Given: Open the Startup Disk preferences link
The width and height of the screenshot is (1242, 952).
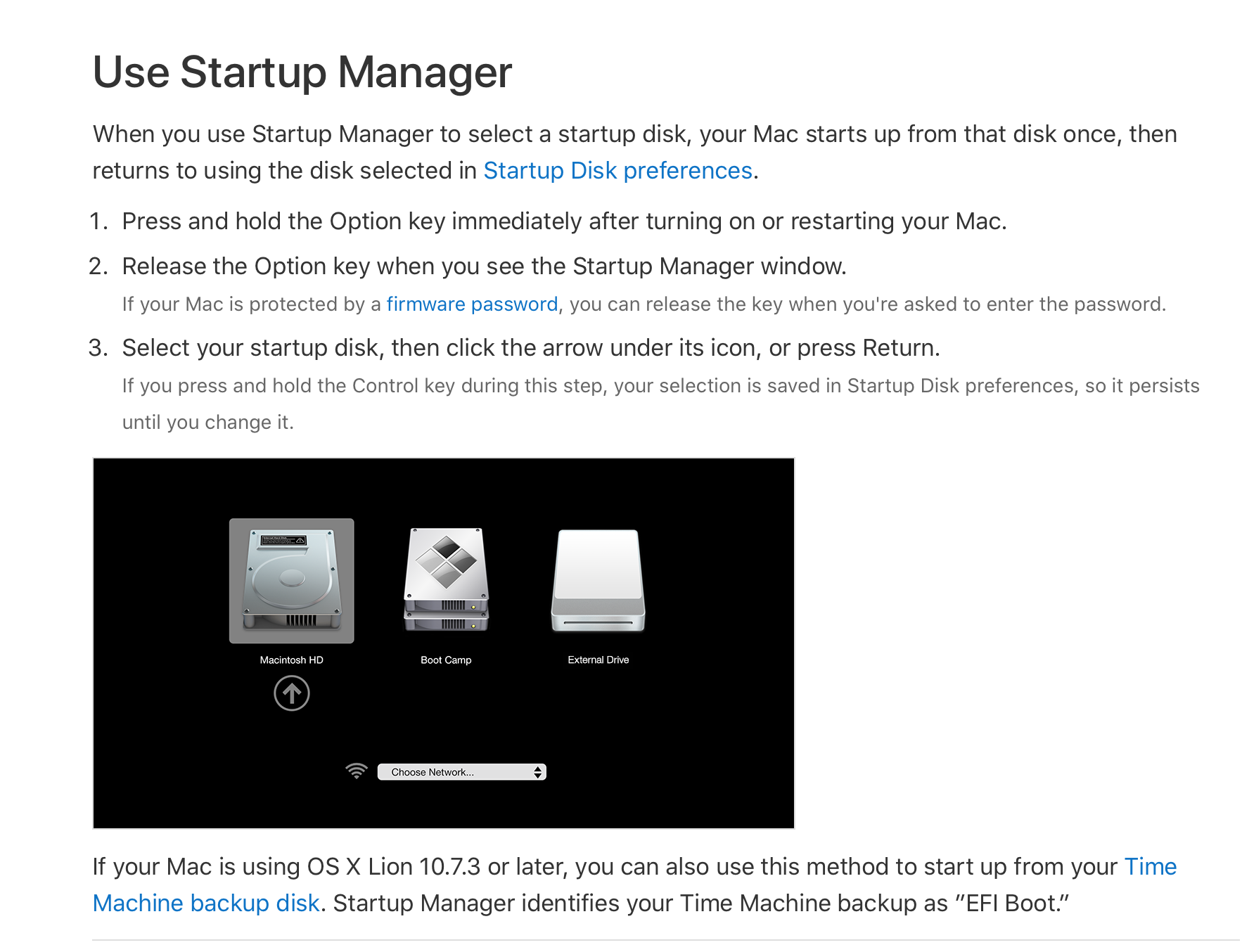Looking at the screenshot, I should click(617, 171).
